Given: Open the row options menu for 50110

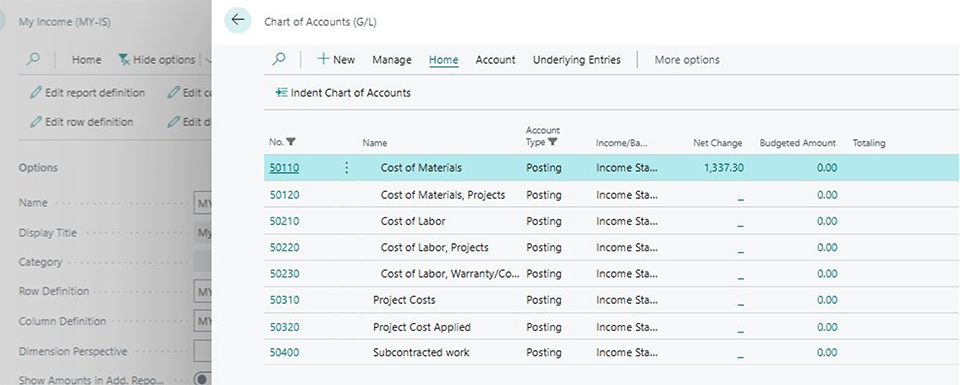Looking at the screenshot, I should [347, 168].
